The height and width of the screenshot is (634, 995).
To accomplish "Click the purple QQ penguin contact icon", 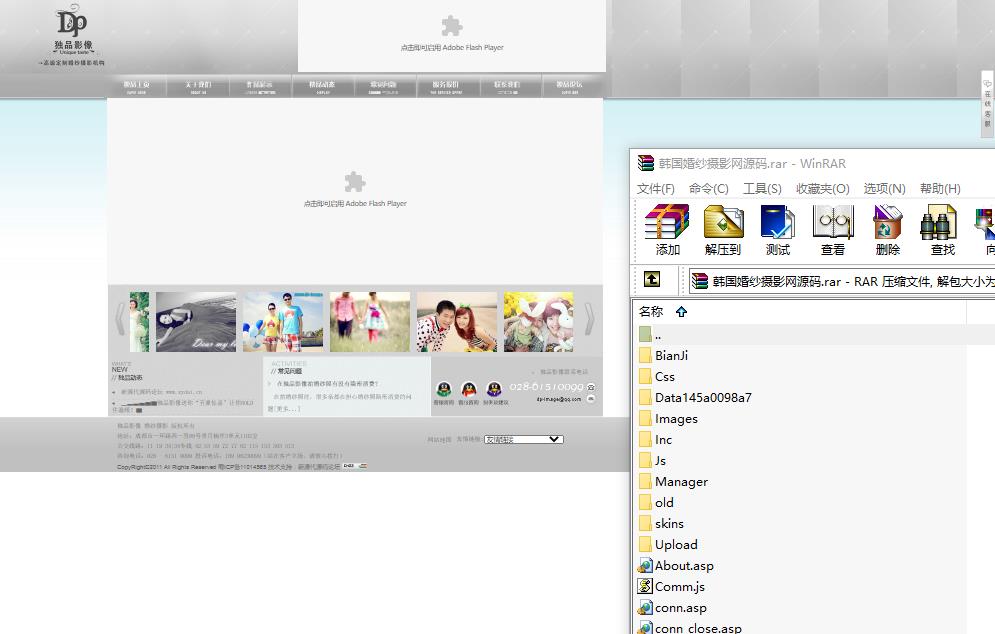I will pos(494,389).
